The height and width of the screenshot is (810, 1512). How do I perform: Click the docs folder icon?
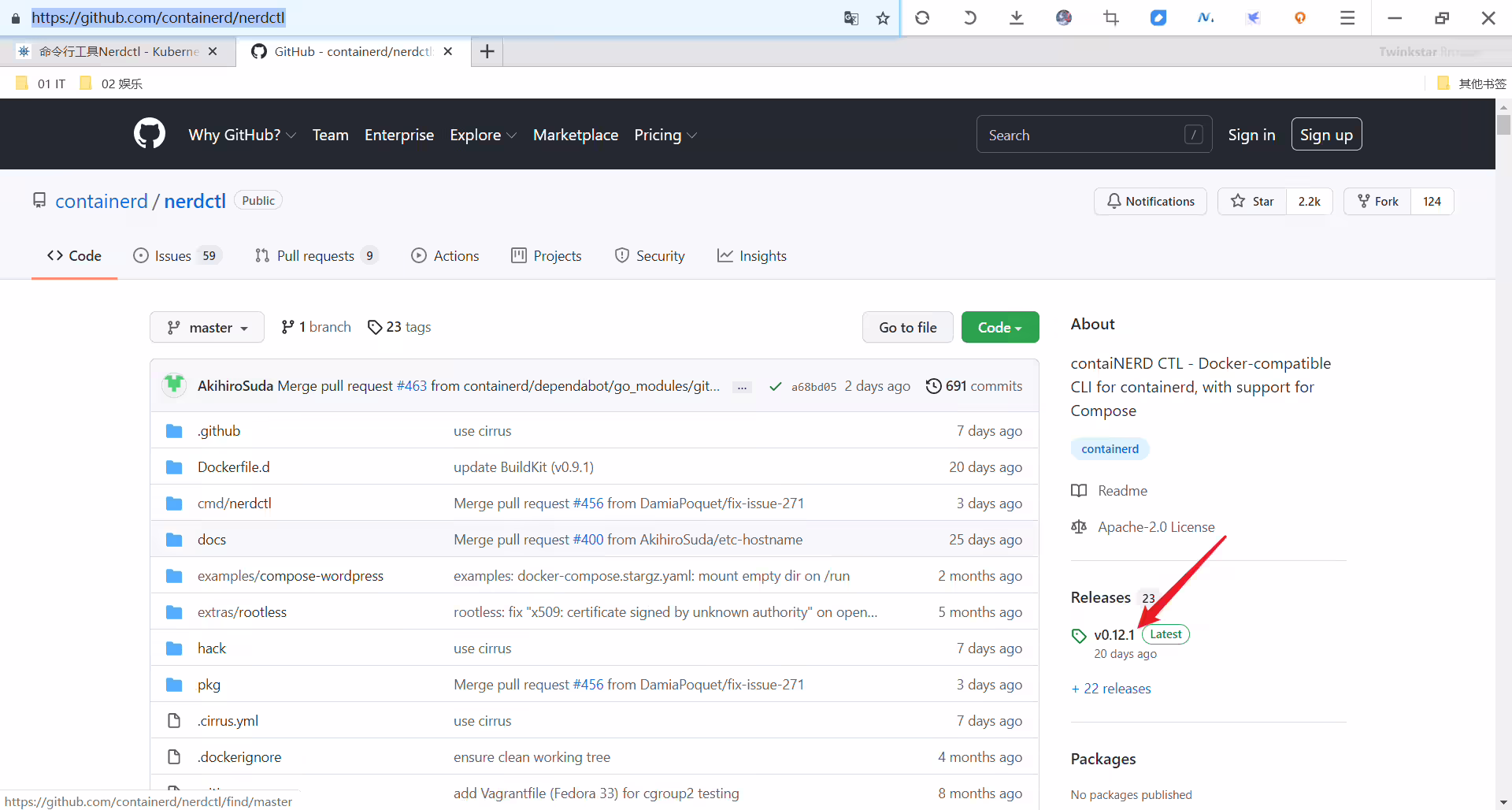coord(174,540)
